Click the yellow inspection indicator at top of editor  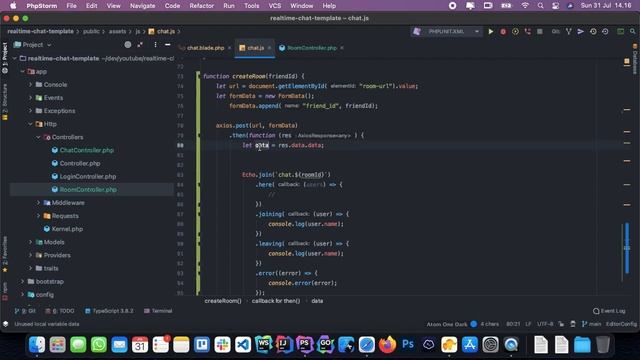point(627,61)
